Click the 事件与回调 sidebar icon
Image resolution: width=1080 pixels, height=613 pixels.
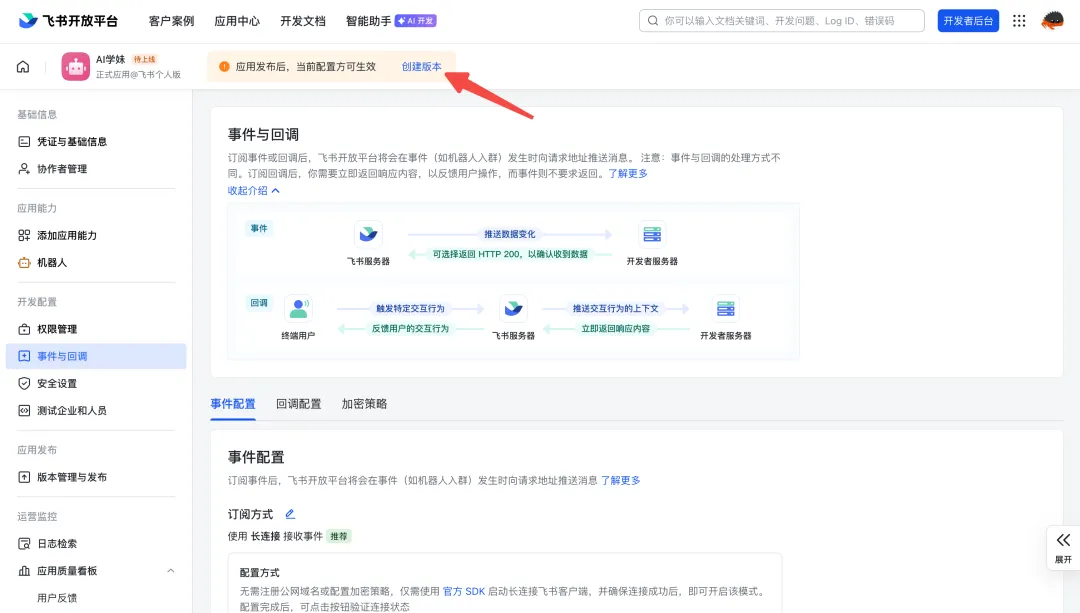24,356
